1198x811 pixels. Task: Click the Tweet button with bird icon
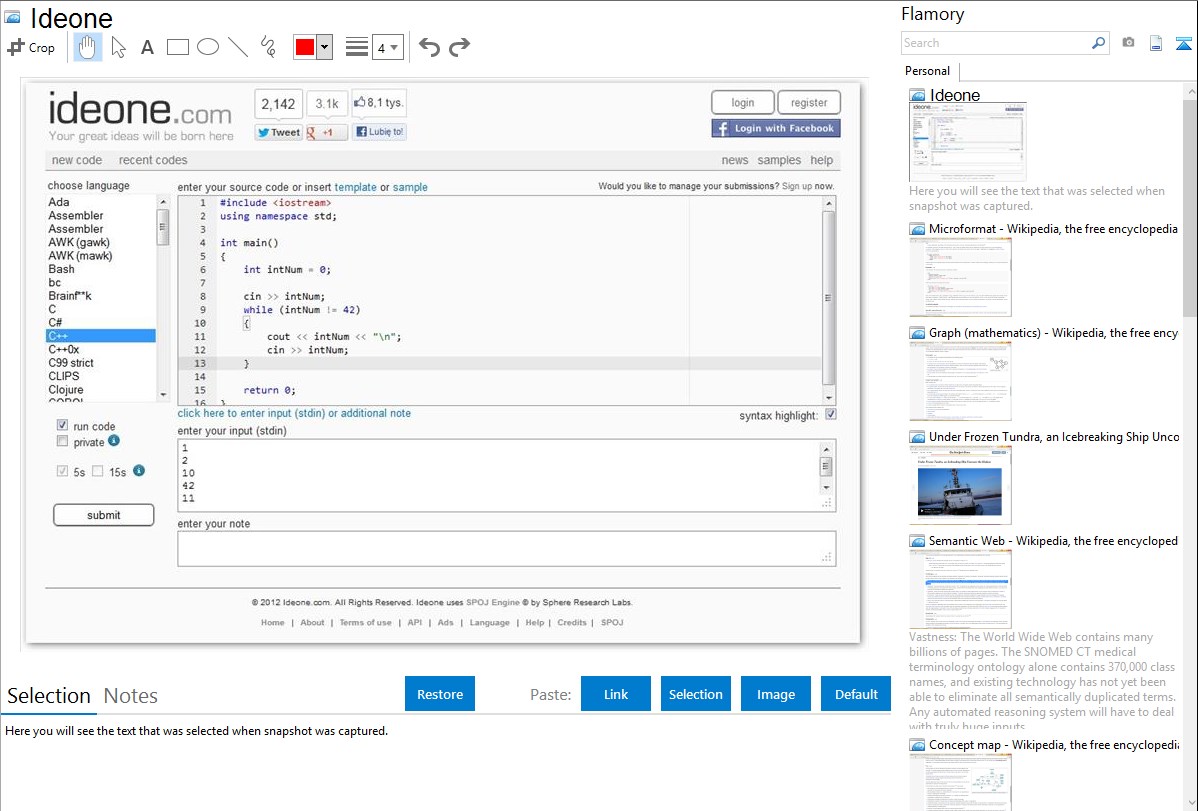pyautogui.click(x=279, y=132)
